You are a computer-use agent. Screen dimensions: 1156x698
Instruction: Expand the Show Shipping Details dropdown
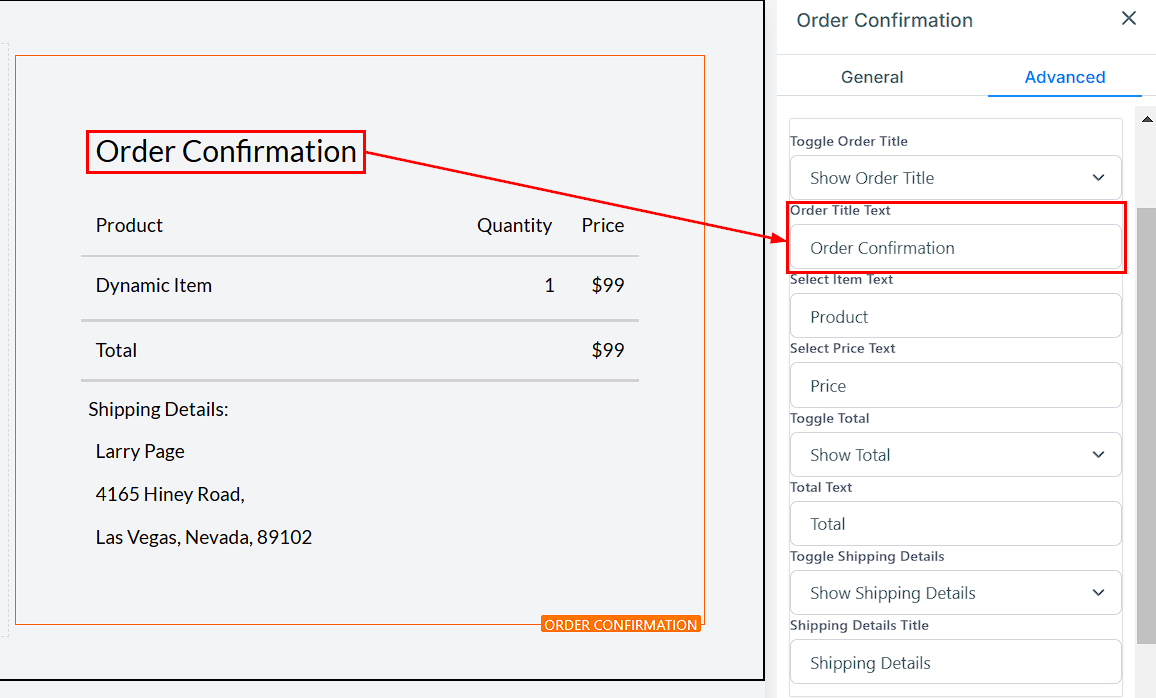point(955,593)
